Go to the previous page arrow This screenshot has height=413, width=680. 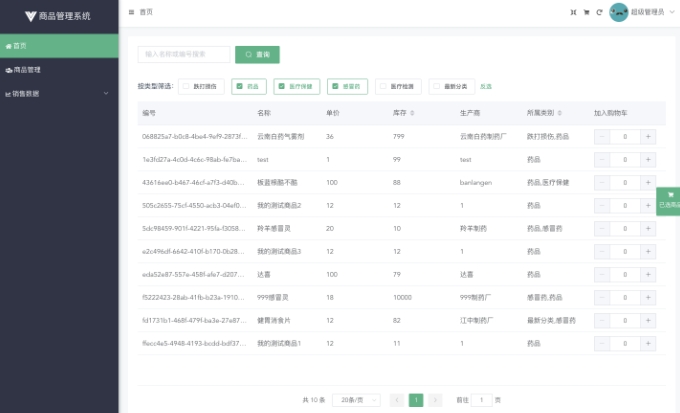(396, 400)
